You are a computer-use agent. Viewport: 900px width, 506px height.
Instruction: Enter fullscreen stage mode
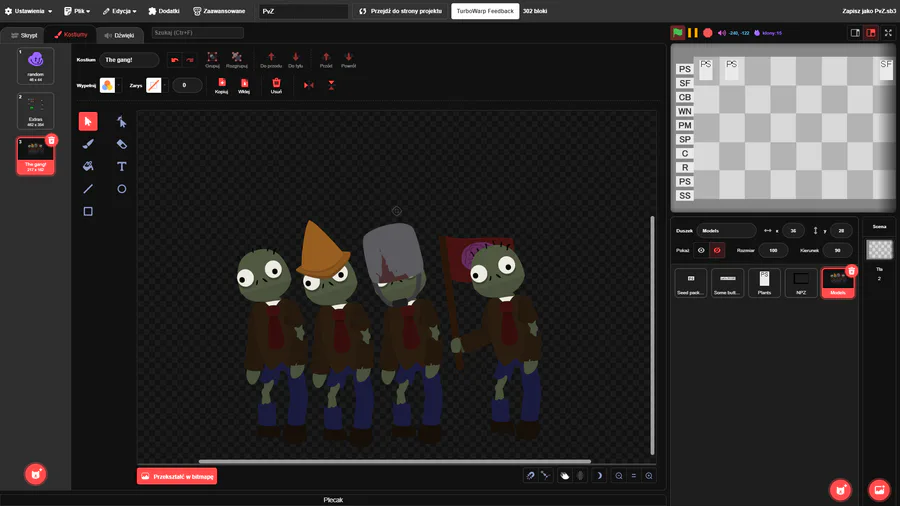[x=889, y=33]
